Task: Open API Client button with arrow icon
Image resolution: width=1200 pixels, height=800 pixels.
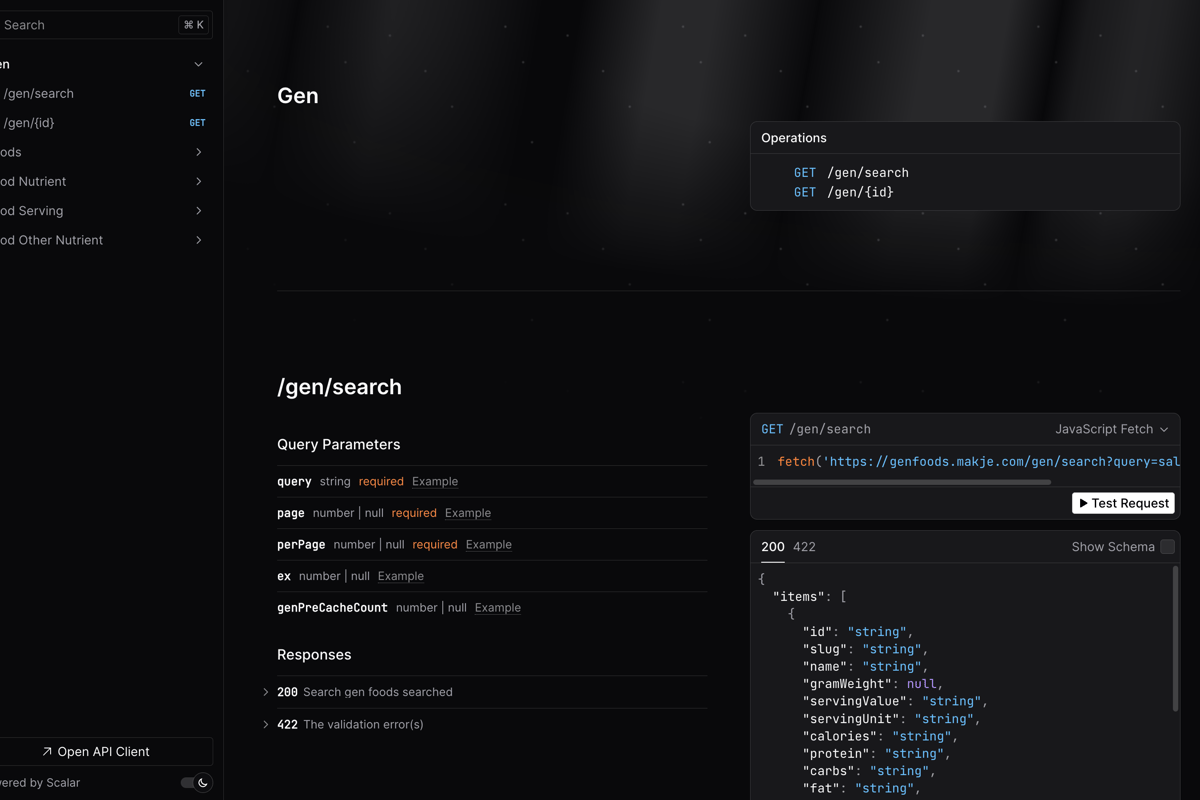Action: coord(96,752)
